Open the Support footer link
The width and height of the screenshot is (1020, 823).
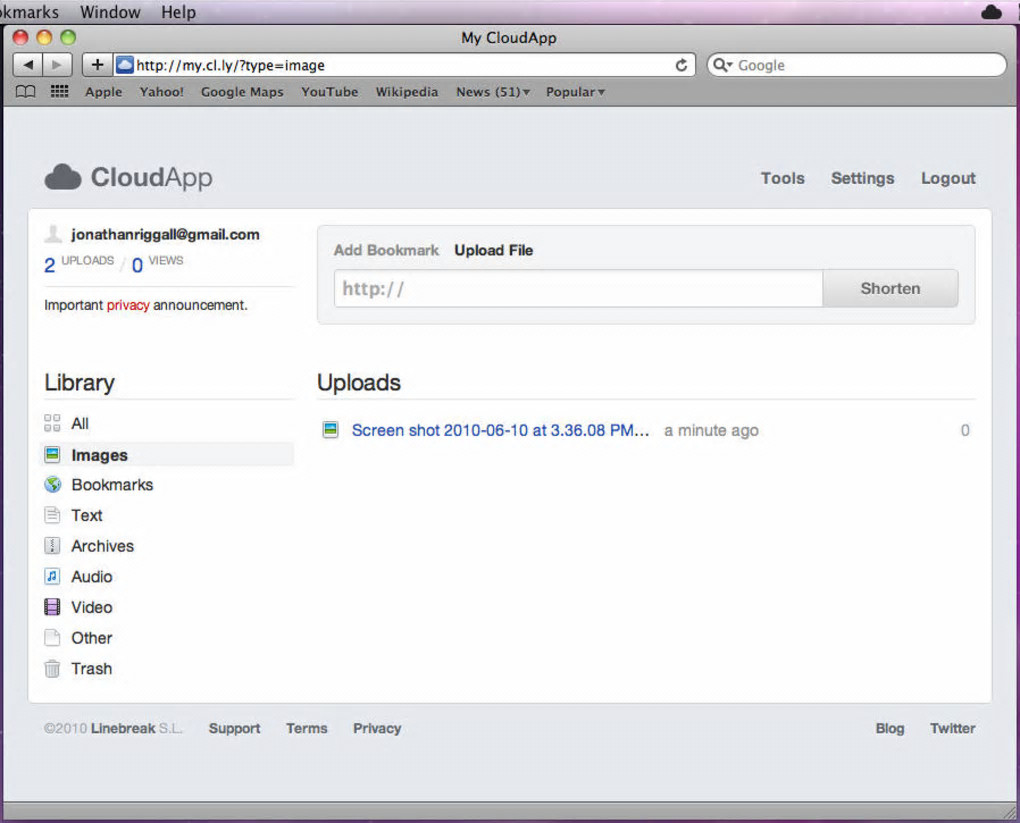(x=234, y=728)
